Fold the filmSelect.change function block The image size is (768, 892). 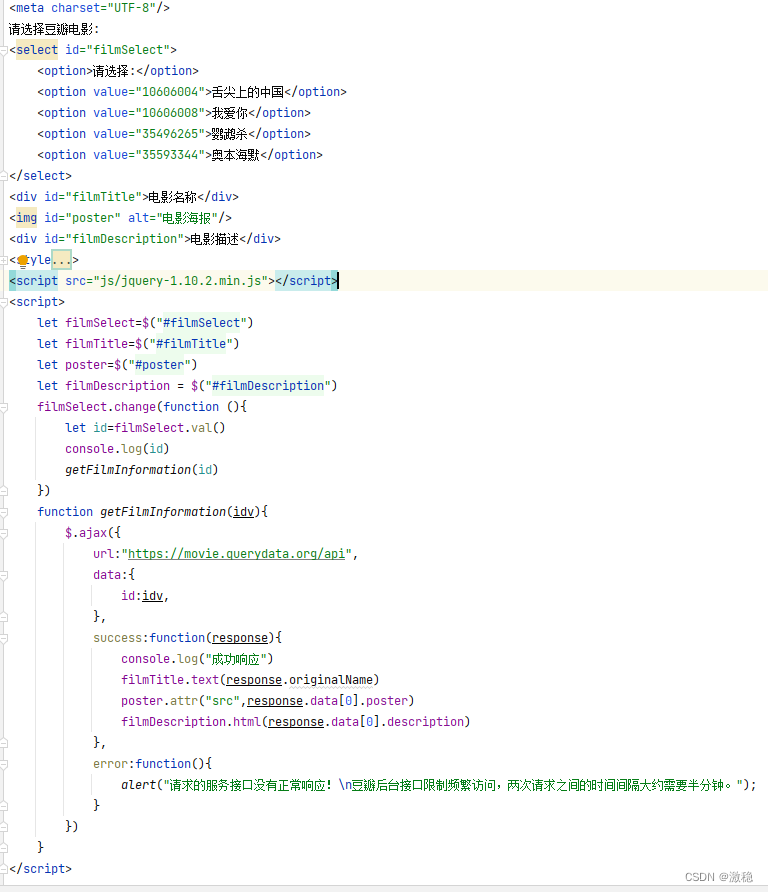click(x=4, y=407)
